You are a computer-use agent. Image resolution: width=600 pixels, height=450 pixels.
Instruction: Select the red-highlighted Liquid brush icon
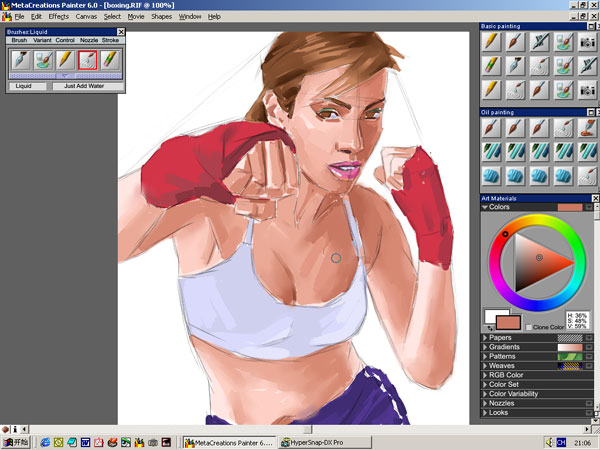pos(88,61)
